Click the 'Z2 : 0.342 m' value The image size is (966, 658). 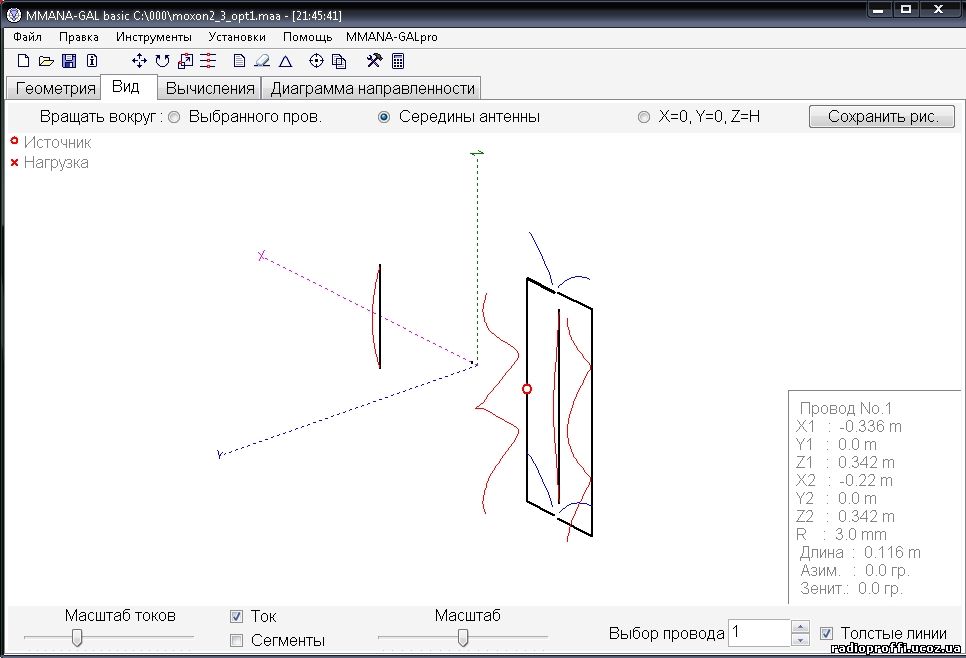point(845,516)
